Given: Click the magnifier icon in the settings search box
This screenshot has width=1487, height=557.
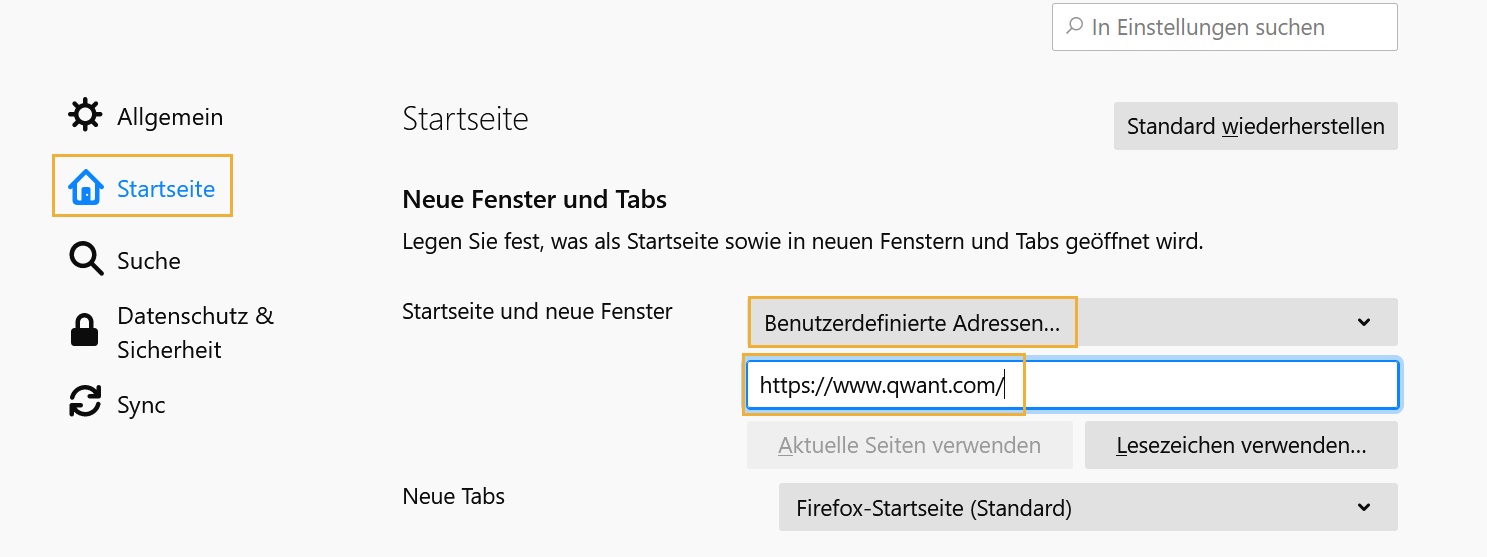Looking at the screenshot, I should pos(1075,27).
